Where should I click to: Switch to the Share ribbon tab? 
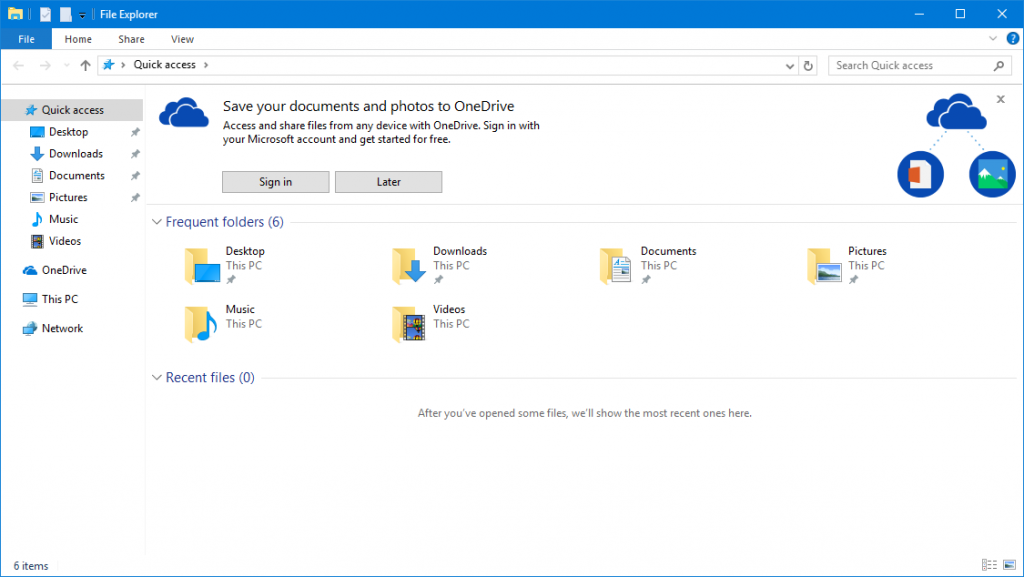(x=130, y=39)
